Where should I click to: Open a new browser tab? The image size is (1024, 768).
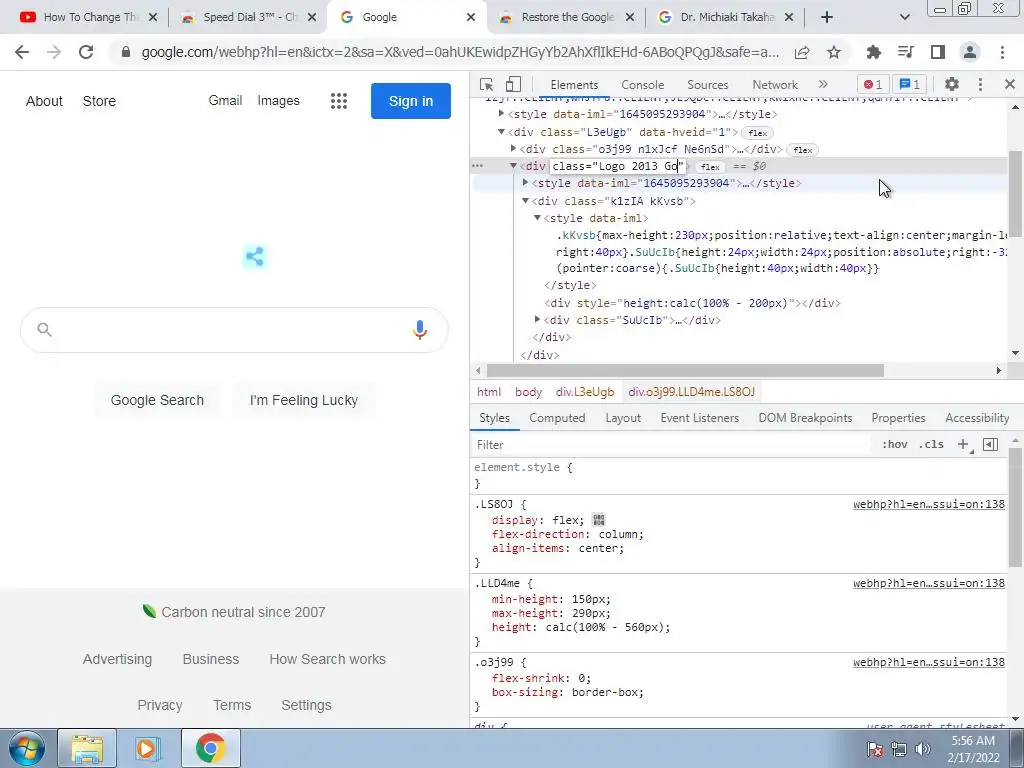click(827, 17)
